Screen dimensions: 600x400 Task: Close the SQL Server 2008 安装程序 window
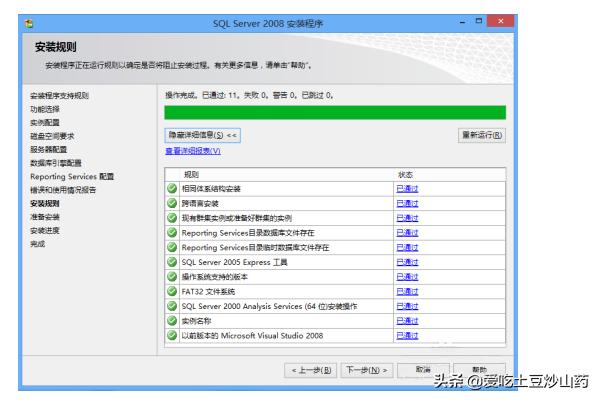click(x=500, y=21)
